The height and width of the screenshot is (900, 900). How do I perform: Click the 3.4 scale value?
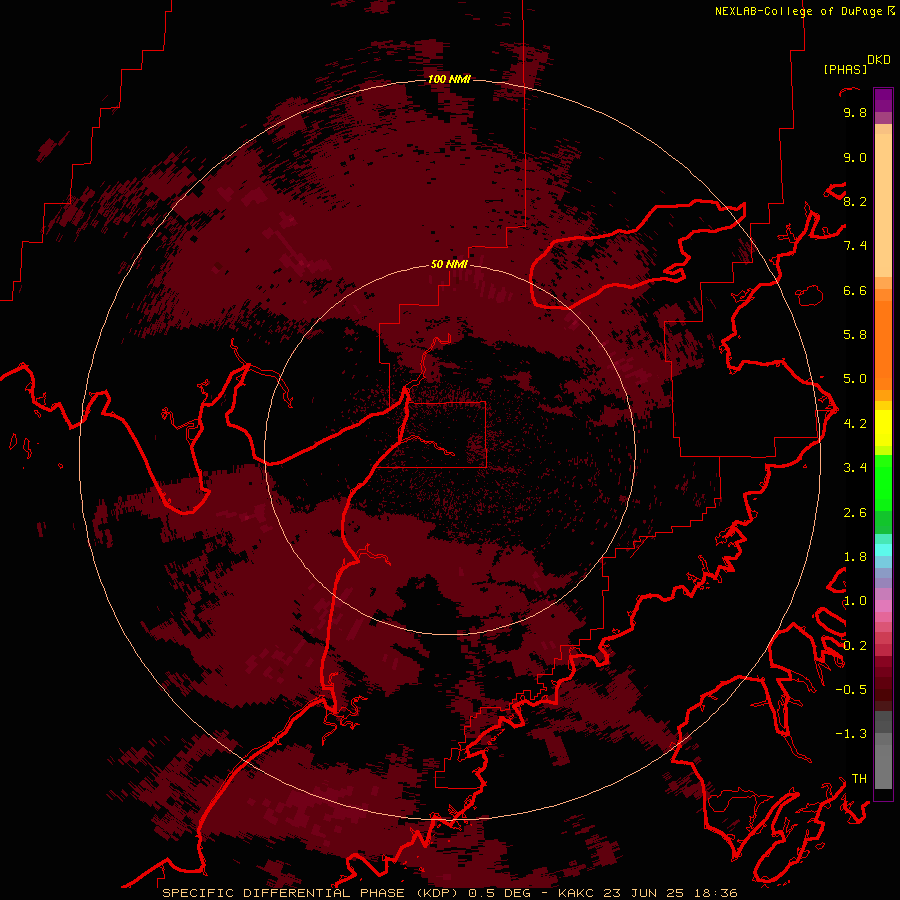pyautogui.click(x=855, y=468)
